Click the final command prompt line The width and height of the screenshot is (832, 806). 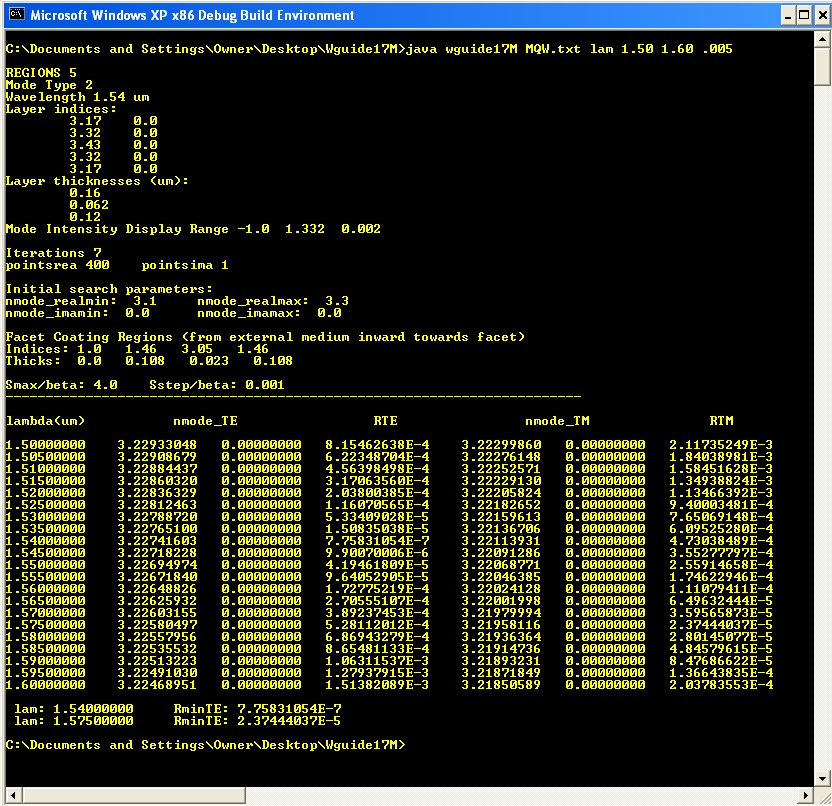click(205, 745)
